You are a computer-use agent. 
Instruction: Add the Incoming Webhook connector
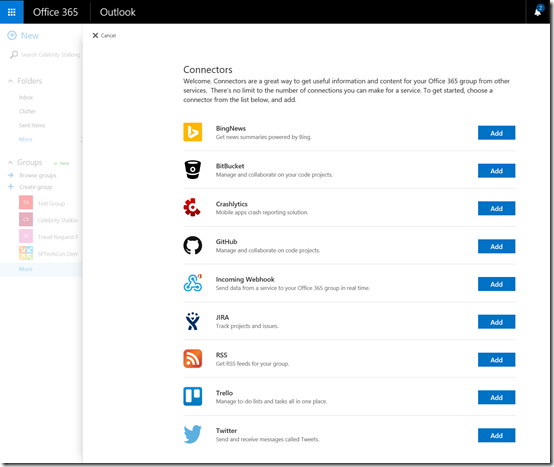coord(496,284)
